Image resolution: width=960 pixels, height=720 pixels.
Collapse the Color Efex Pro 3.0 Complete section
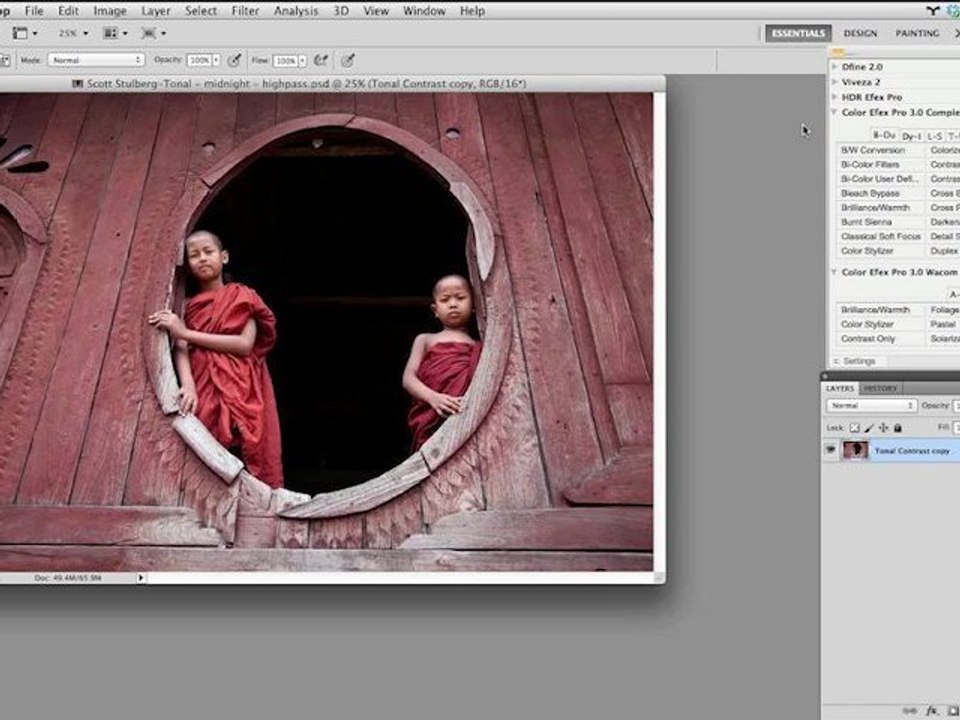point(836,112)
